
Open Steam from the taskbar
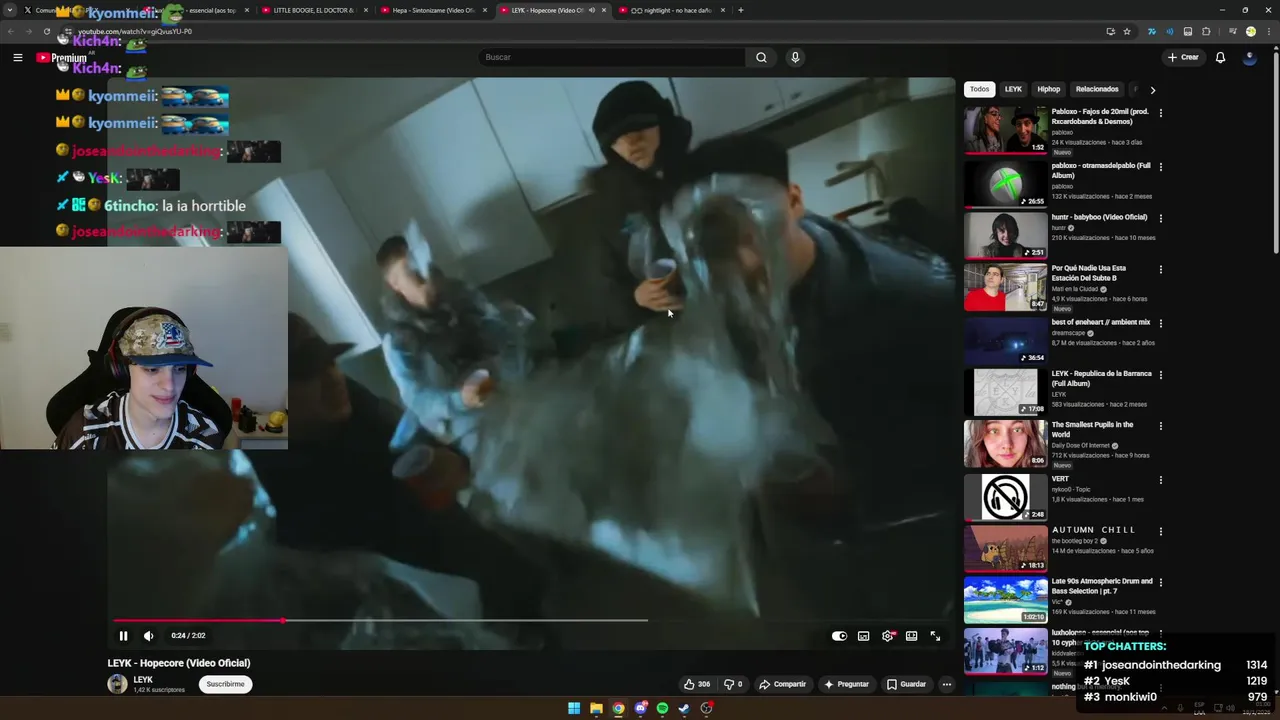tap(684, 708)
